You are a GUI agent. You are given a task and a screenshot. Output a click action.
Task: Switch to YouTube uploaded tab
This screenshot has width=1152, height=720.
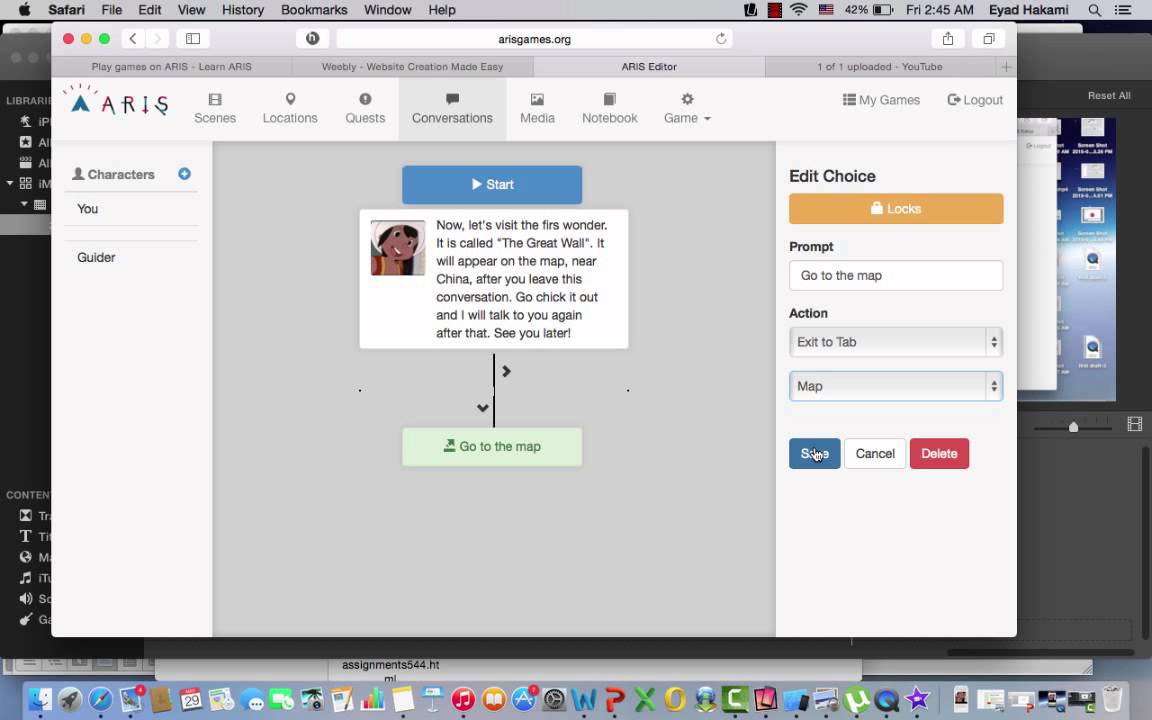point(879,67)
